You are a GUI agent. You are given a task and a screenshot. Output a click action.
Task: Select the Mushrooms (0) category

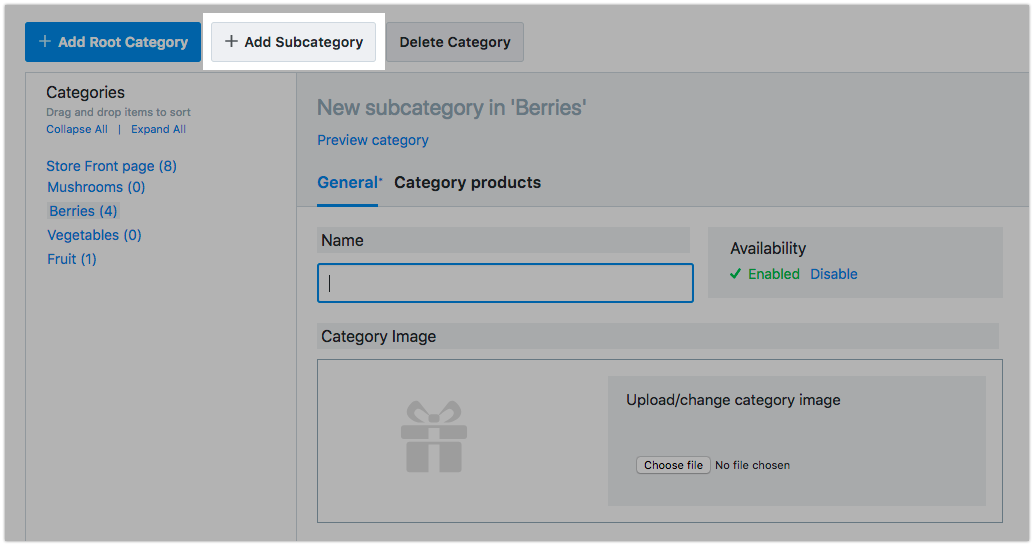click(96, 187)
